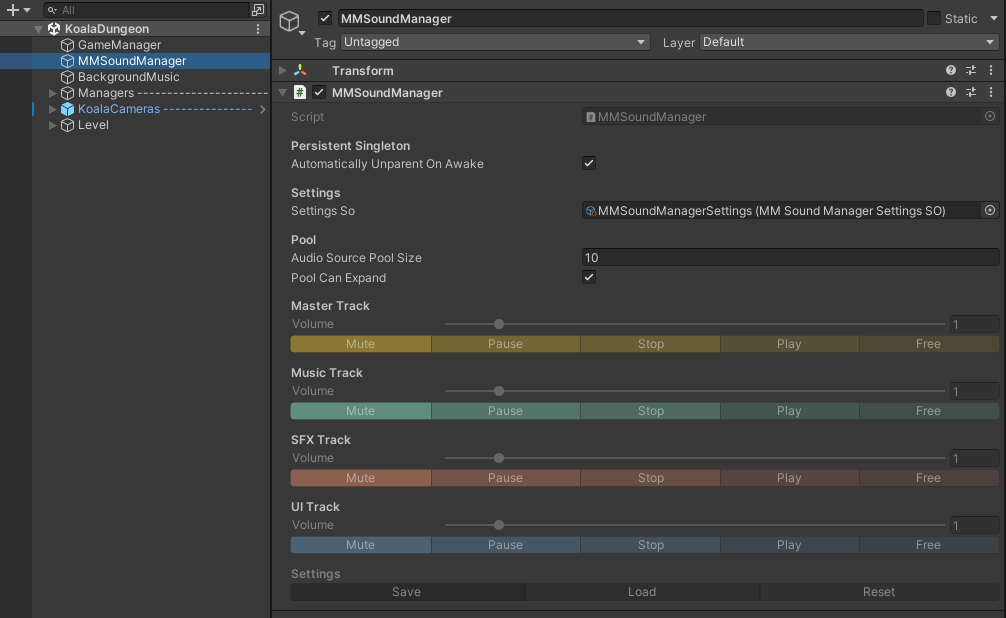Click the MMSoundManager component presets icon
Image resolution: width=1006 pixels, height=618 pixels.
point(971,92)
